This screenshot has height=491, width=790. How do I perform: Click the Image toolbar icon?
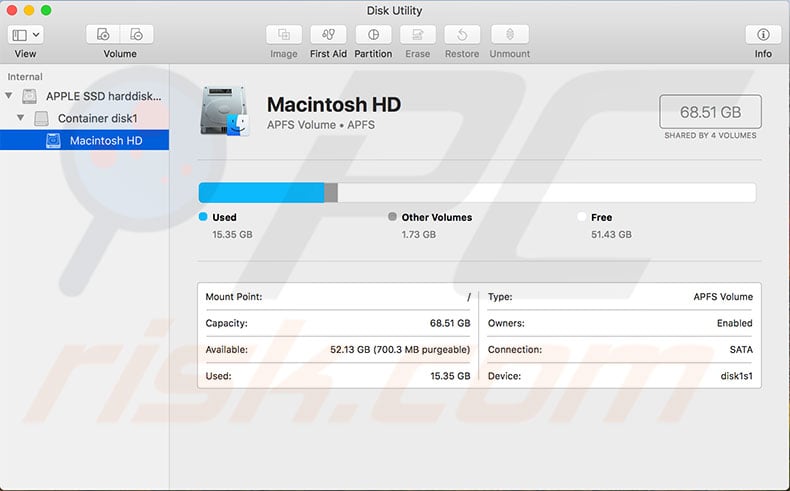[284, 34]
